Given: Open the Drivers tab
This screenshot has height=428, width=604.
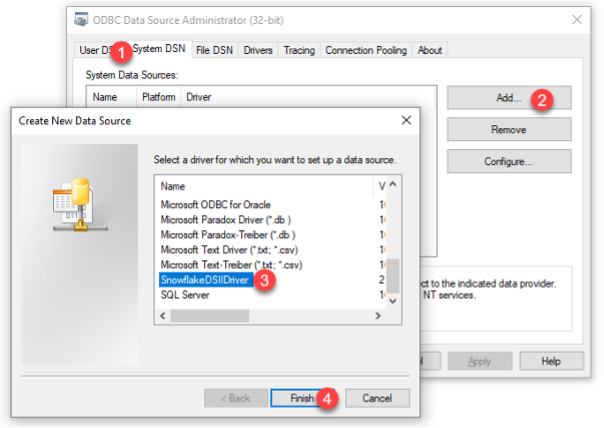Looking at the screenshot, I should (x=258, y=50).
